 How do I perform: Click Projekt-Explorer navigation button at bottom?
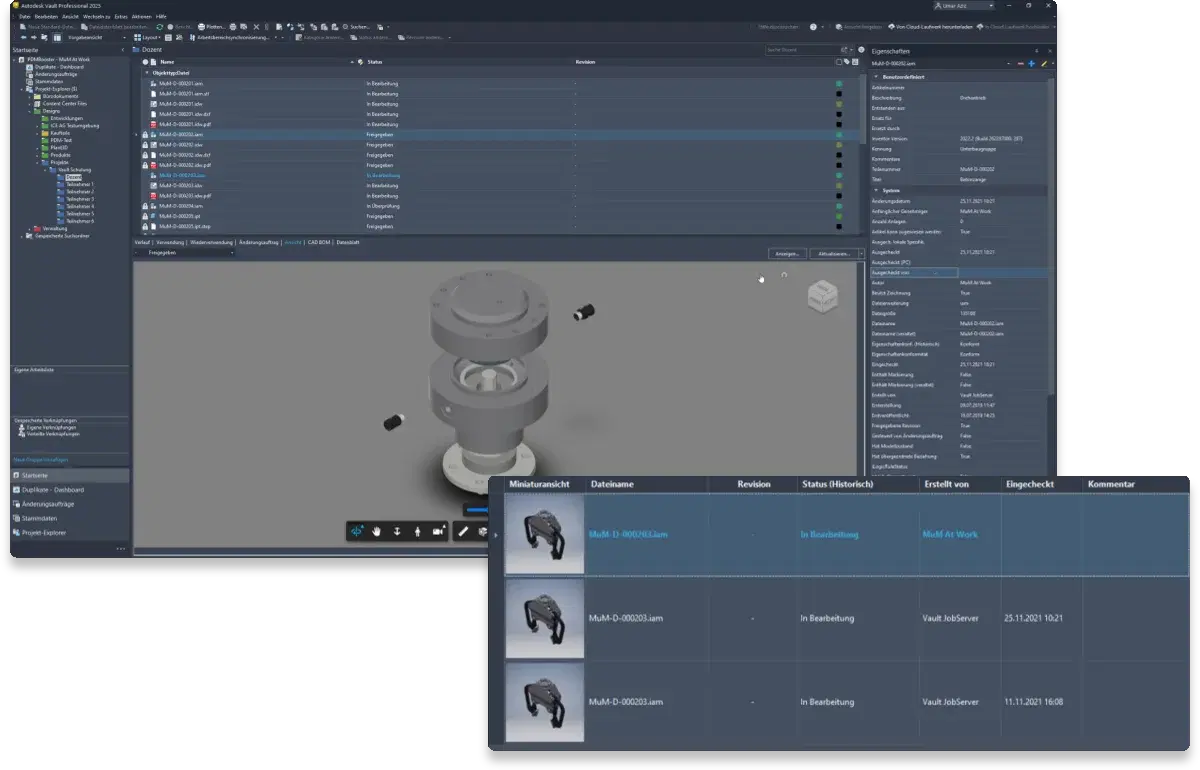pyautogui.click(x=70, y=534)
